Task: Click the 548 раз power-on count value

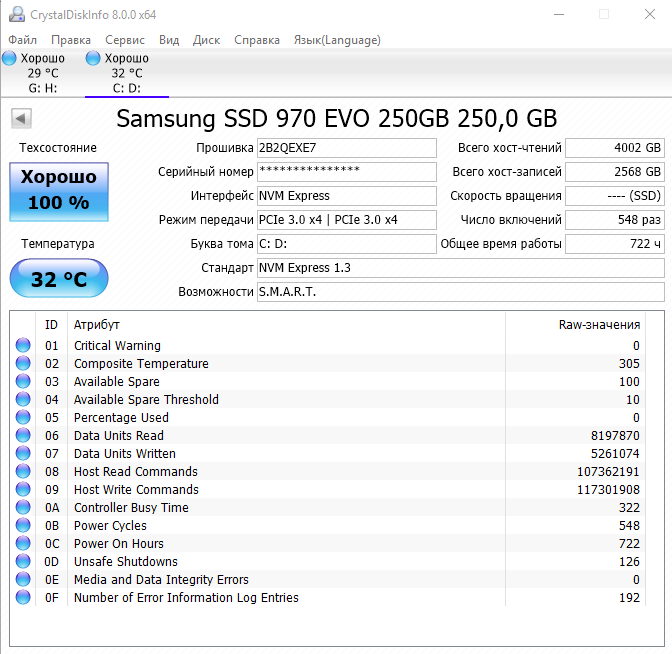Action: pos(615,220)
